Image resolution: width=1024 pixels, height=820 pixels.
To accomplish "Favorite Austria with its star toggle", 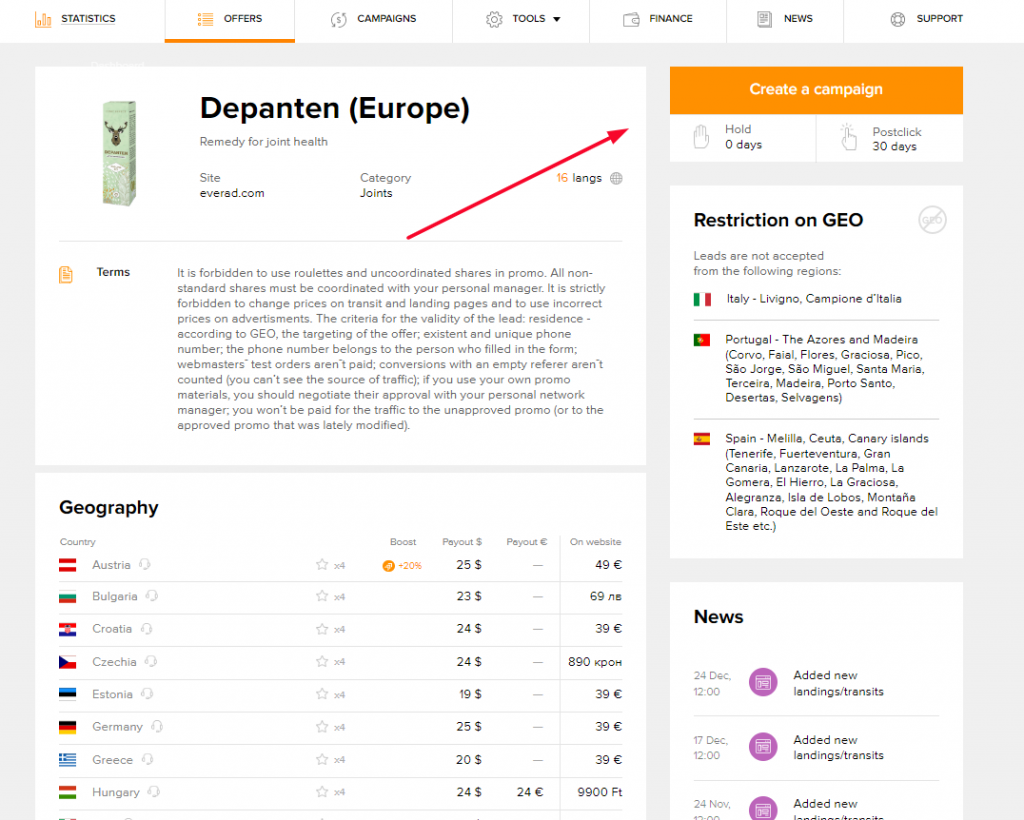I will pyautogui.click(x=320, y=564).
